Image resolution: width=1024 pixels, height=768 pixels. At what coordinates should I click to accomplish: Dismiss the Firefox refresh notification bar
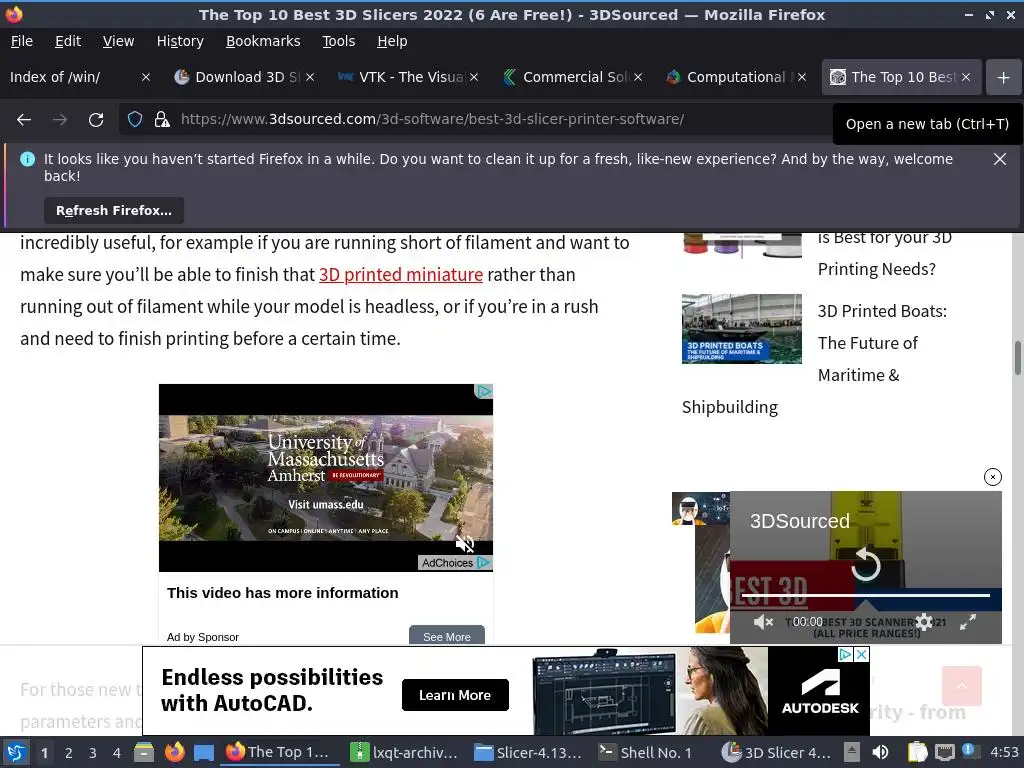click(999, 159)
